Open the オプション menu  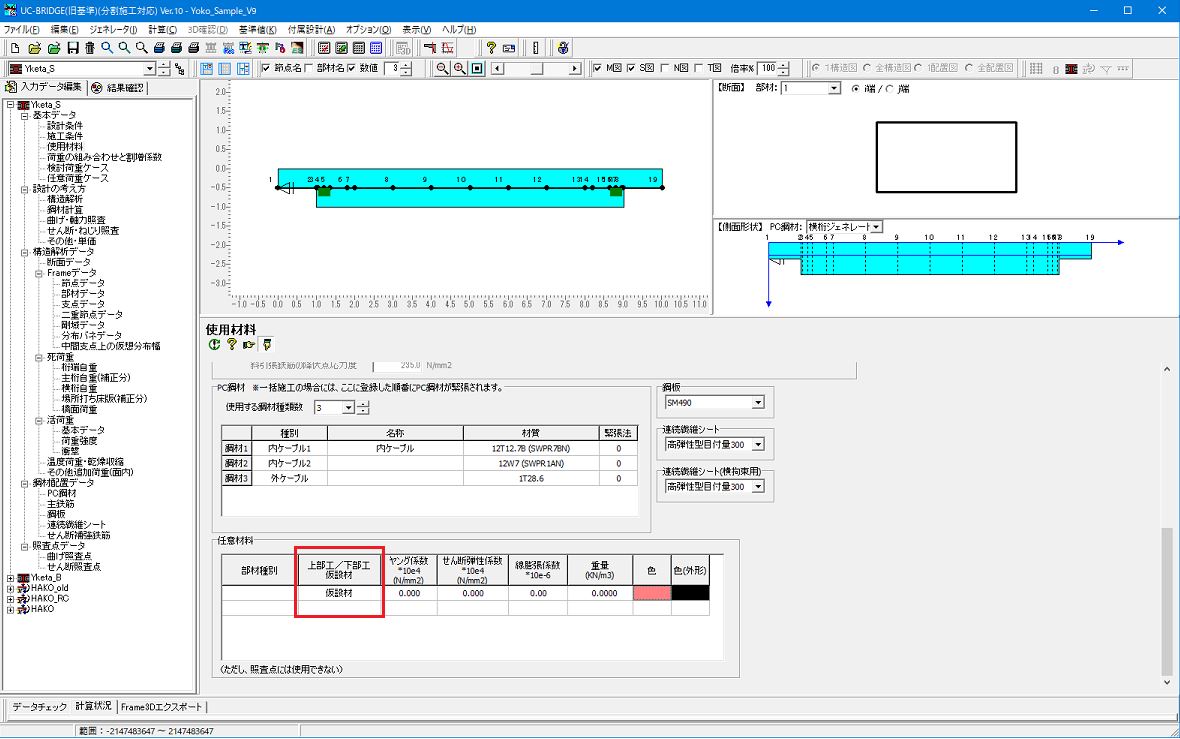370,30
